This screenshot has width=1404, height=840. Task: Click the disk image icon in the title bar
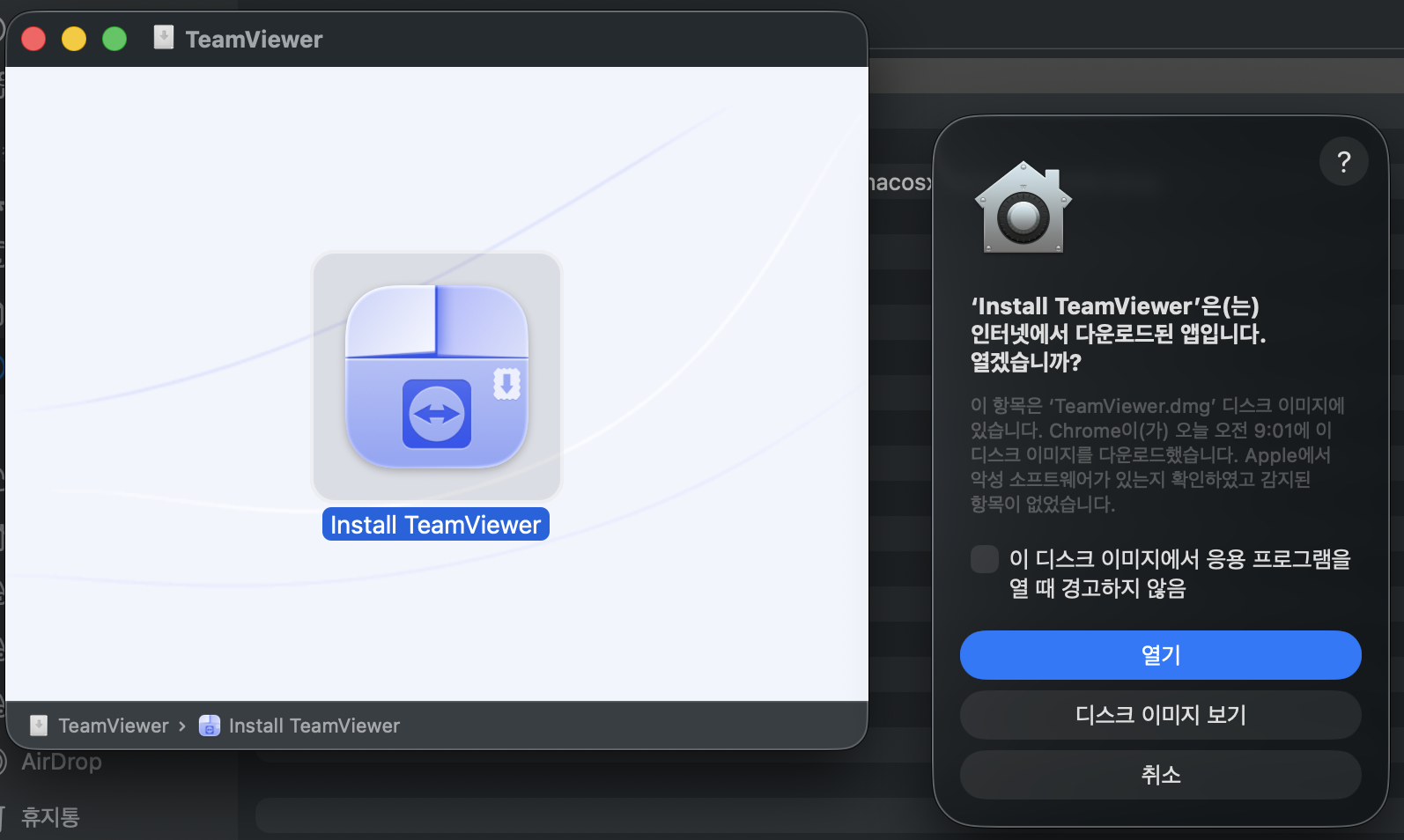click(x=164, y=38)
